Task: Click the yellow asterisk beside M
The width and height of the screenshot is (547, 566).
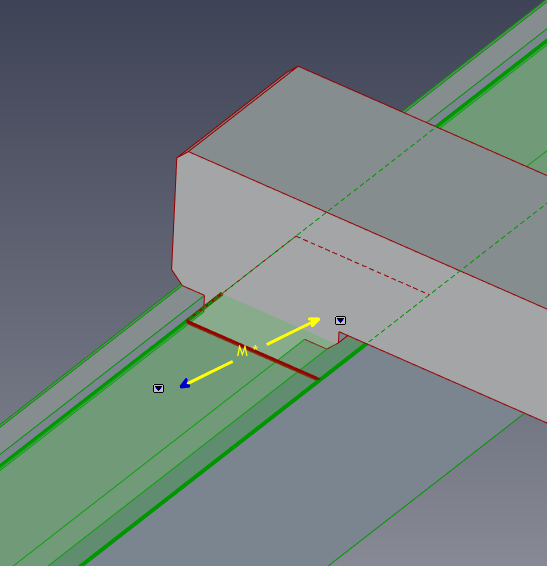Action: coord(255,348)
